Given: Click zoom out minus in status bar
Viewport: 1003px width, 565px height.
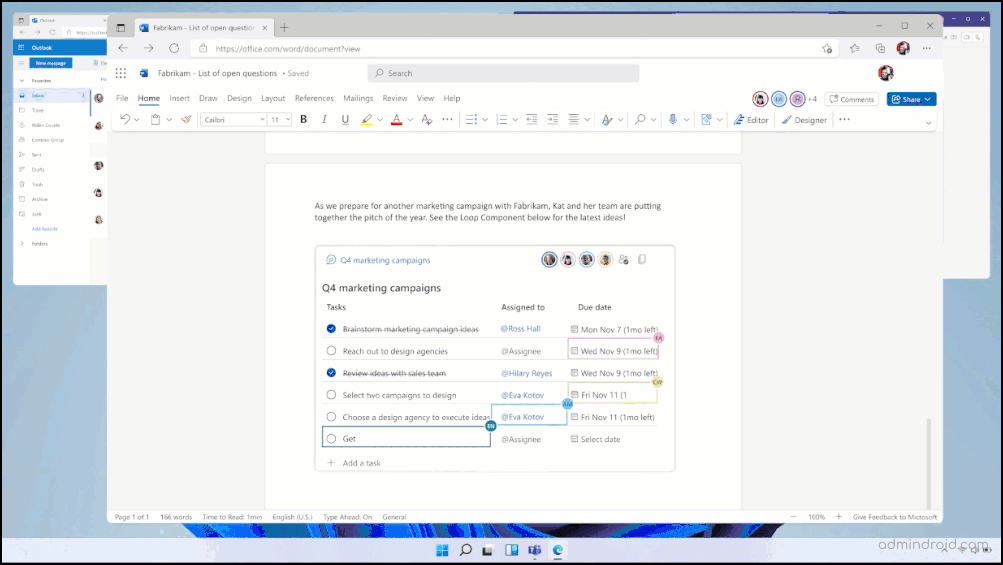Looking at the screenshot, I should [x=793, y=516].
